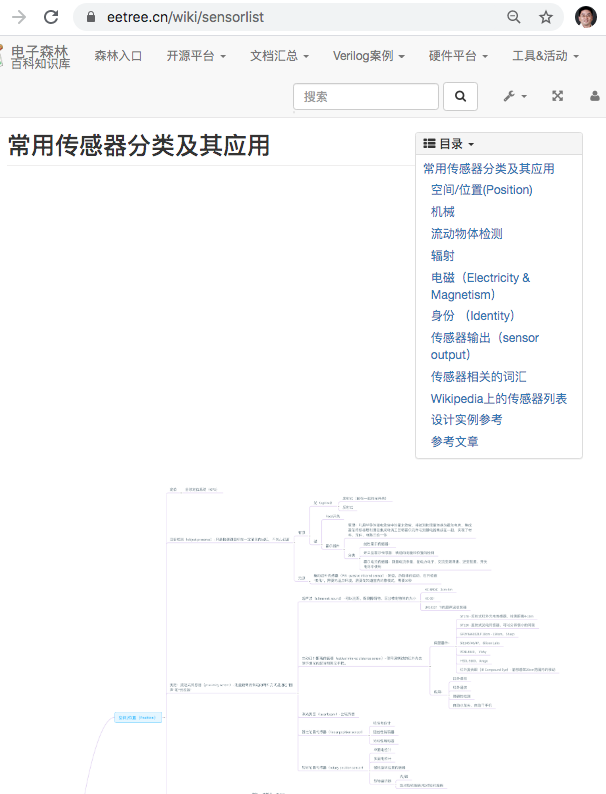Open the zoom magnifier in address bar
The image size is (606, 794).
point(513,17)
